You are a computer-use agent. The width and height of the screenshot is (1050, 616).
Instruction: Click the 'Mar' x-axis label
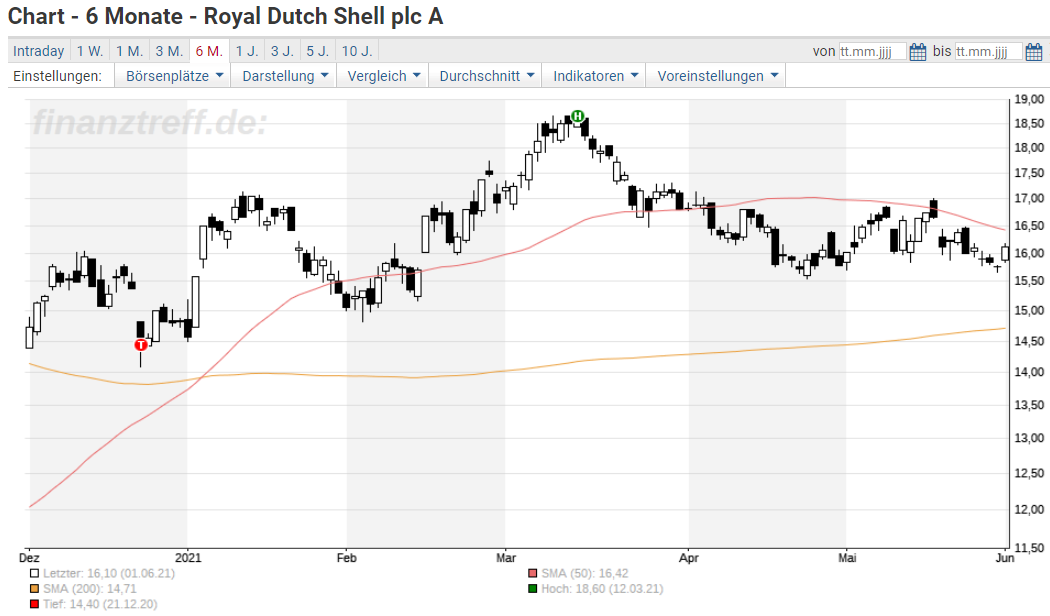coord(506,558)
